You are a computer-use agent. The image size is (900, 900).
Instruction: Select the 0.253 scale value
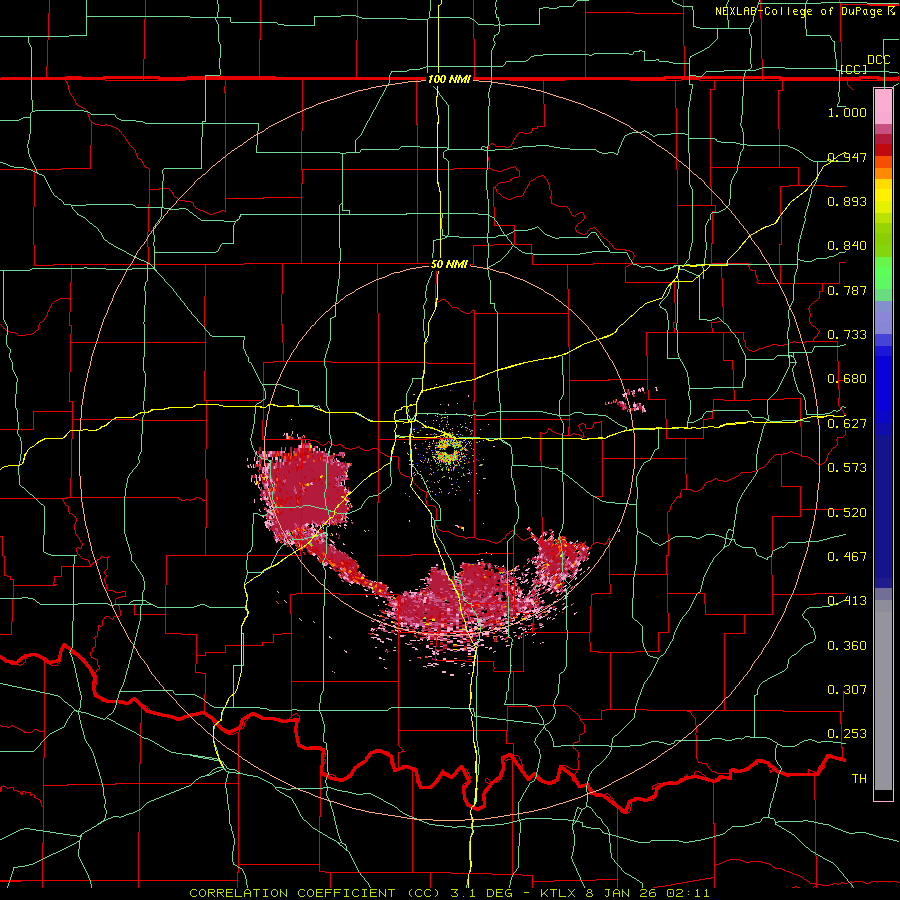pos(847,734)
